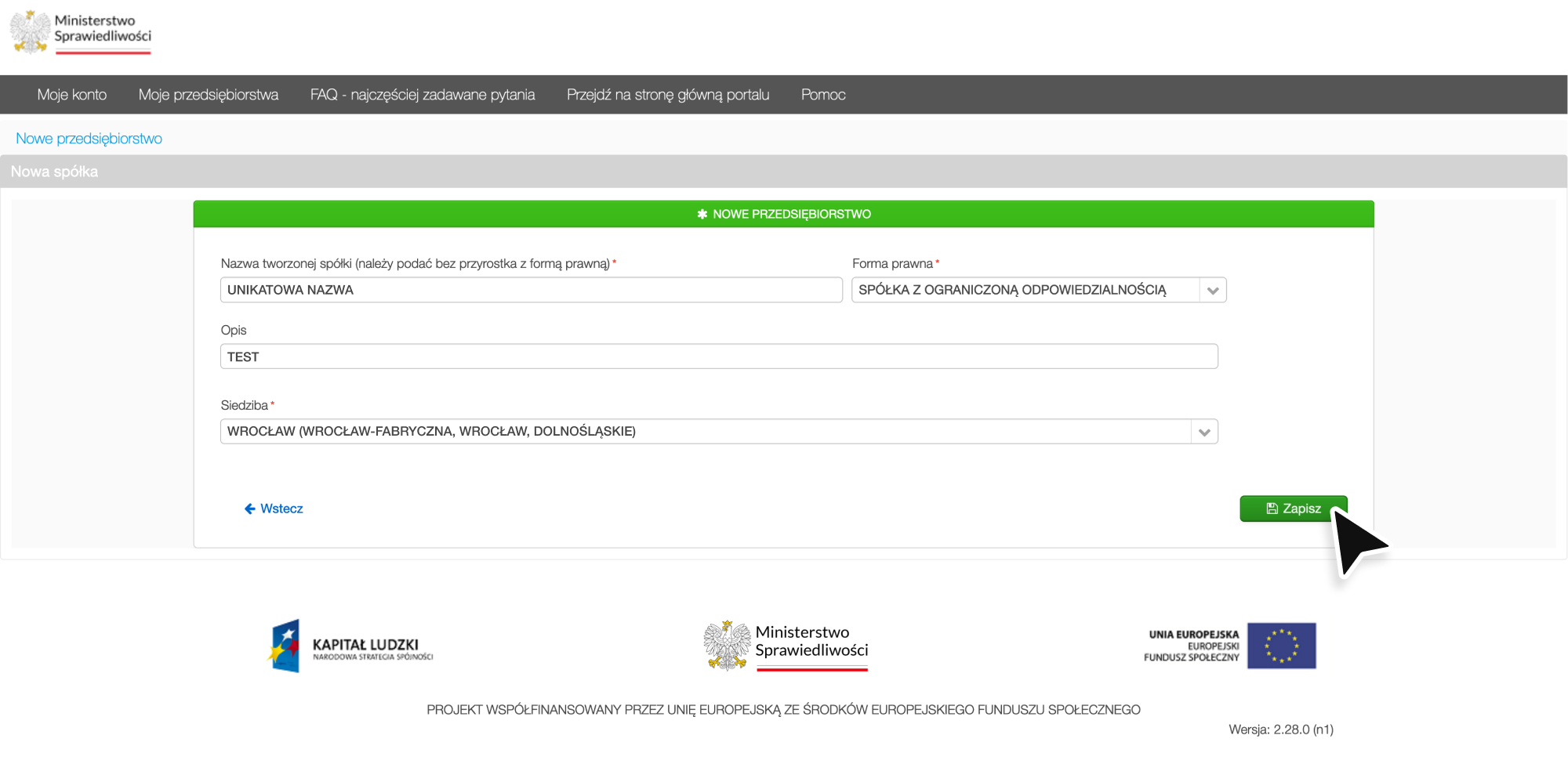Click the Nazwa tworzonej spółki label
Image resolution: width=1568 pixels, height=771 pixels.
tap(416, 263)
